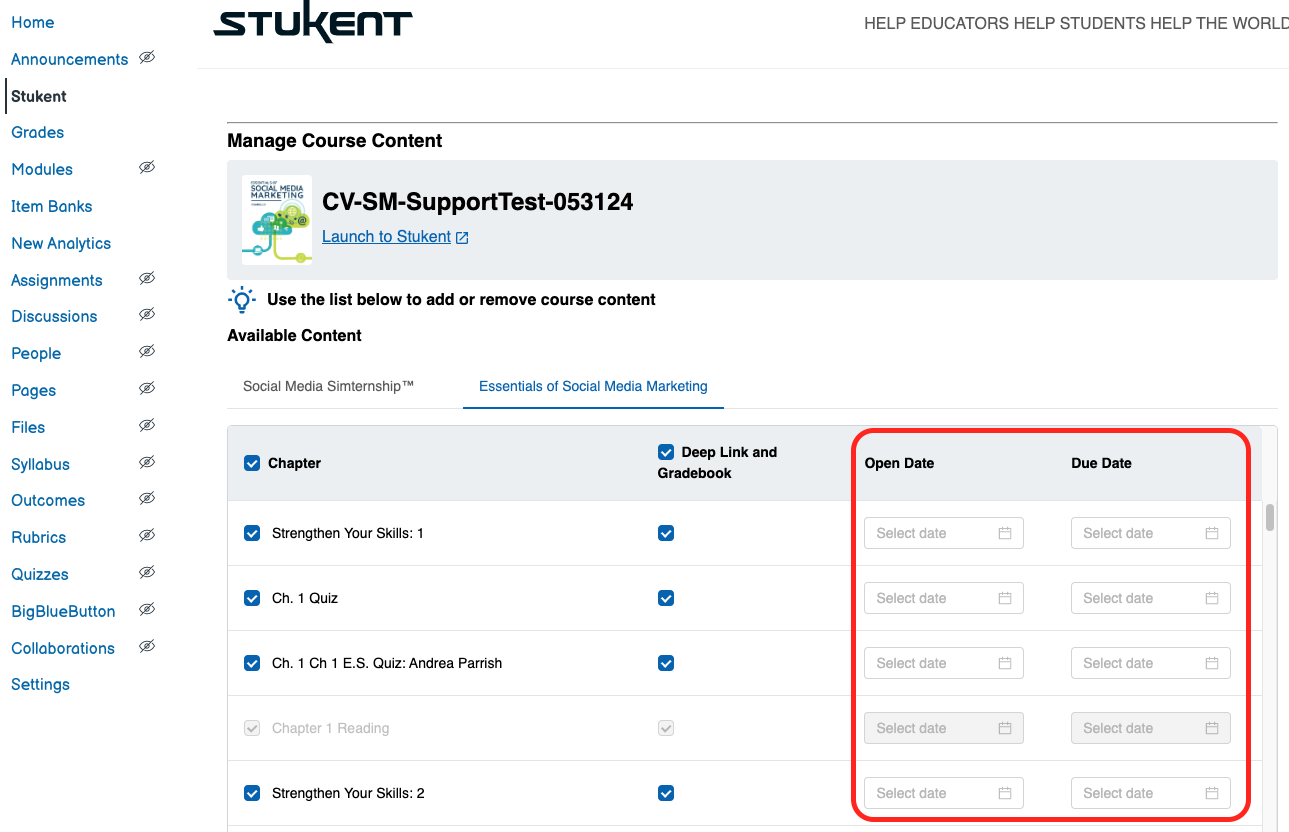
Task: Click Due Date field for Strengthen Your Skills: 2
Action: 1151,793
